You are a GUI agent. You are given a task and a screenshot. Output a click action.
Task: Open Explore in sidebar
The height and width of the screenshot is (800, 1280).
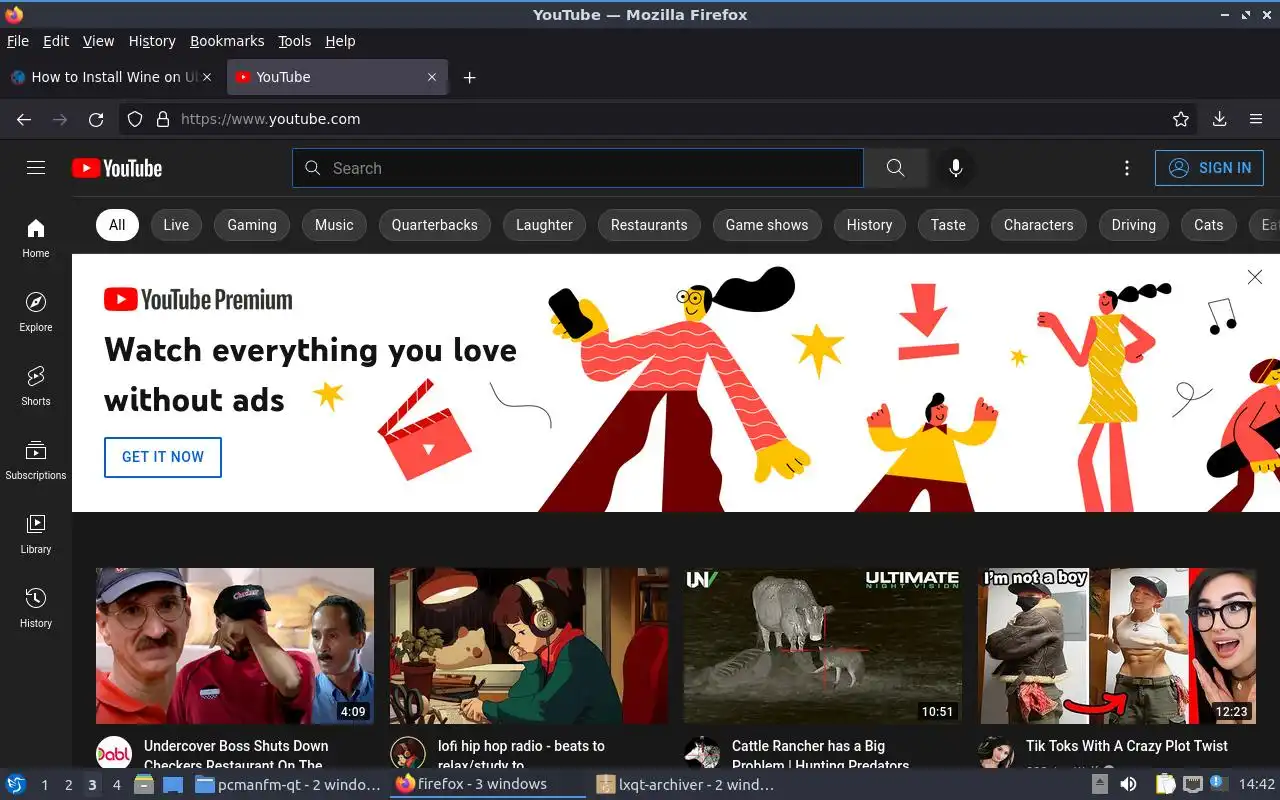36,312
